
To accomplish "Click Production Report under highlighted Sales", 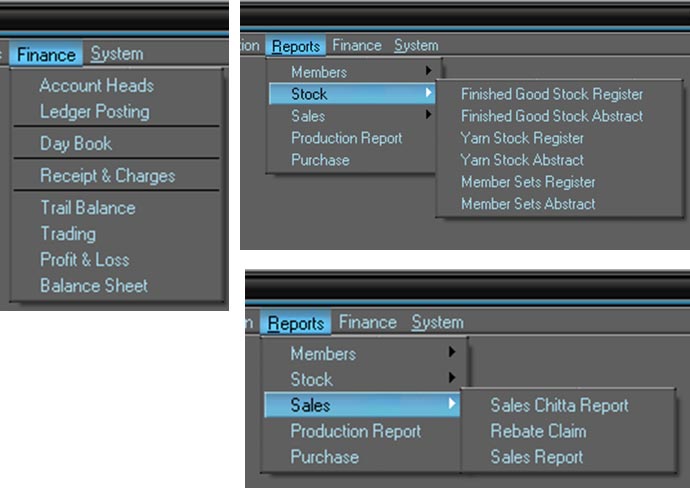I will pos(356,431).
